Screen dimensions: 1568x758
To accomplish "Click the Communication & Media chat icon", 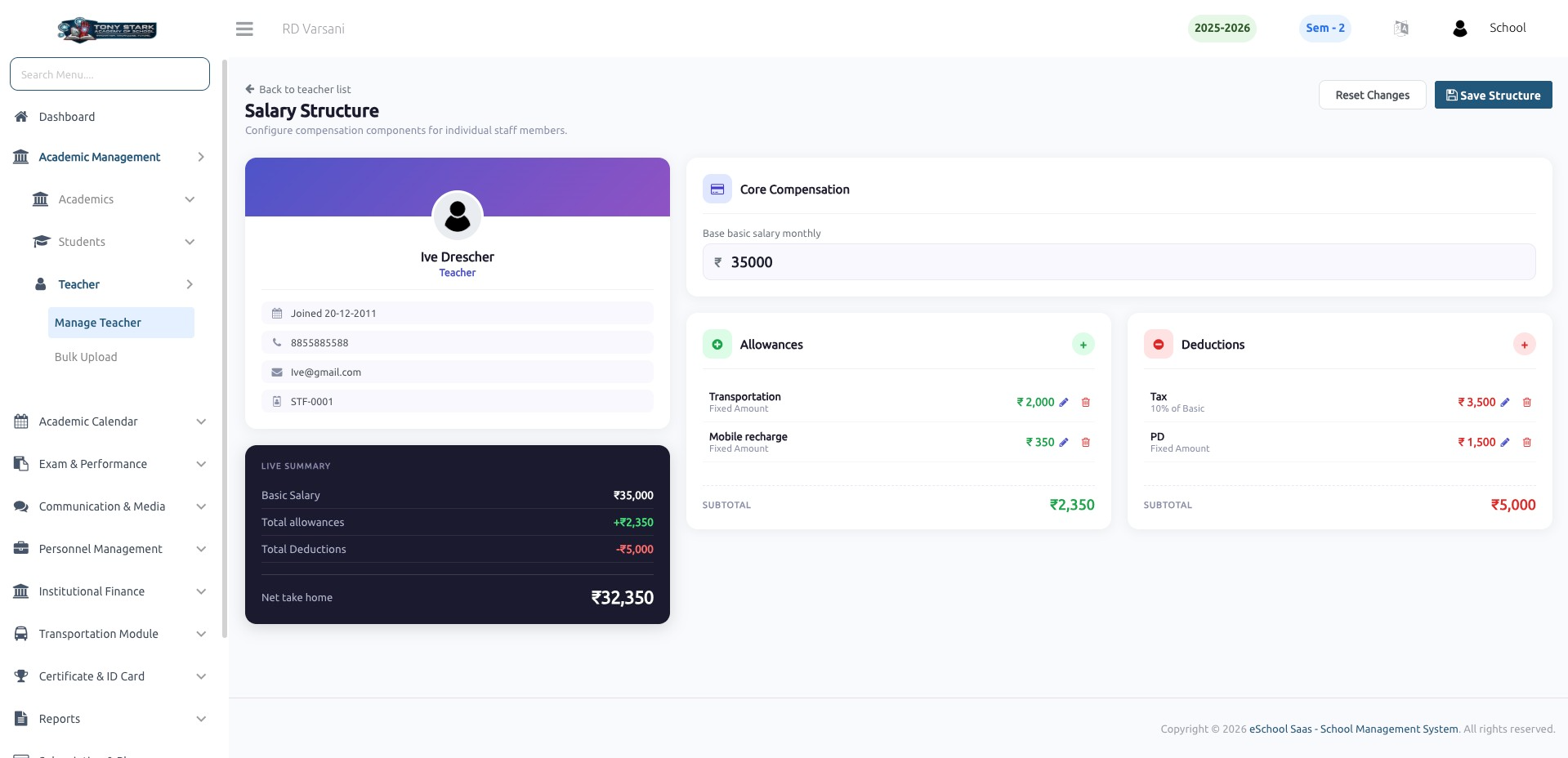I will (x=21, y=506).
